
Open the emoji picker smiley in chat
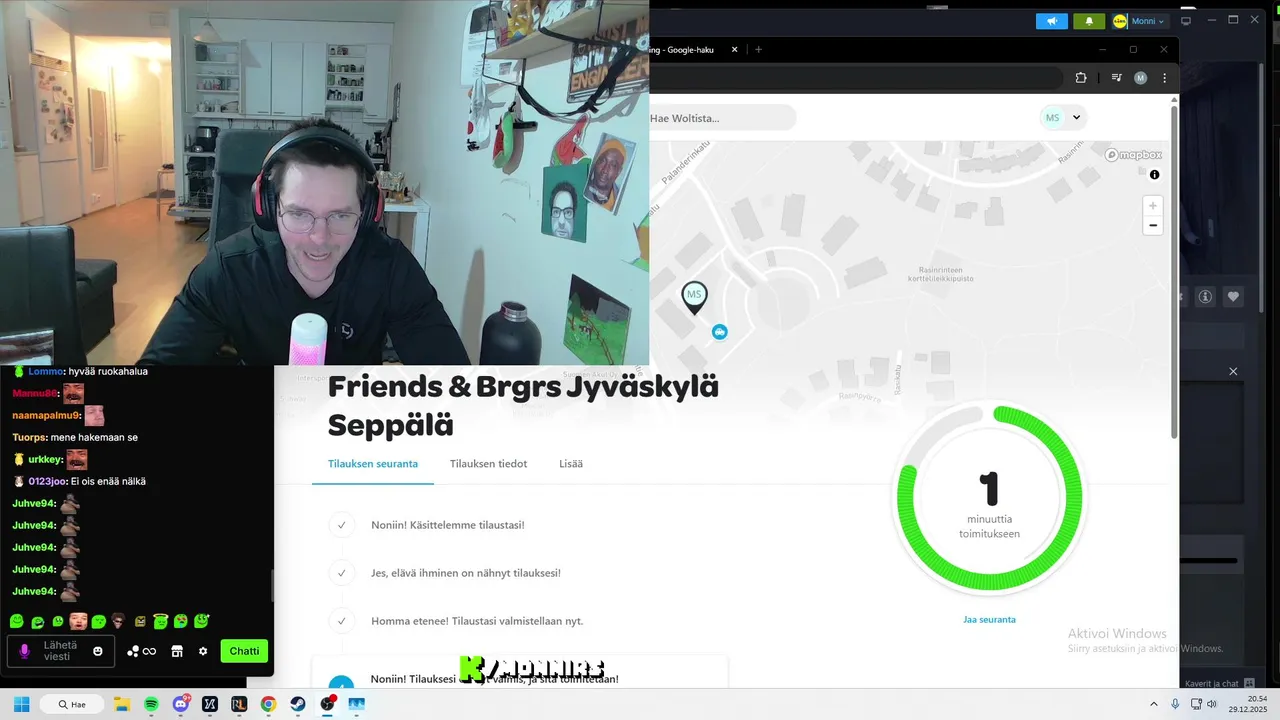(x=98, y=651)
